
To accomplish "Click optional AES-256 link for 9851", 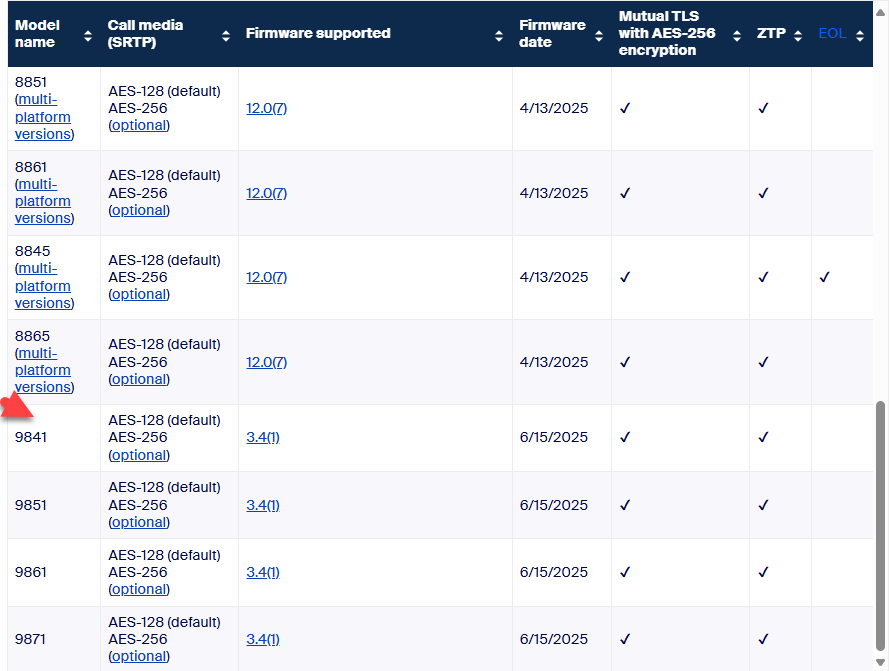I will [x=139, y=522].
